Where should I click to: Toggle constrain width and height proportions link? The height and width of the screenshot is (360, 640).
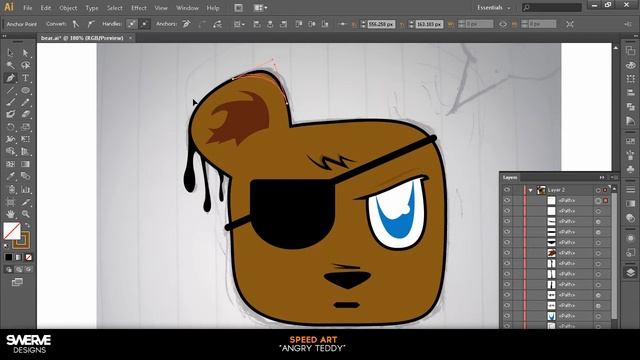pos(503,24)
